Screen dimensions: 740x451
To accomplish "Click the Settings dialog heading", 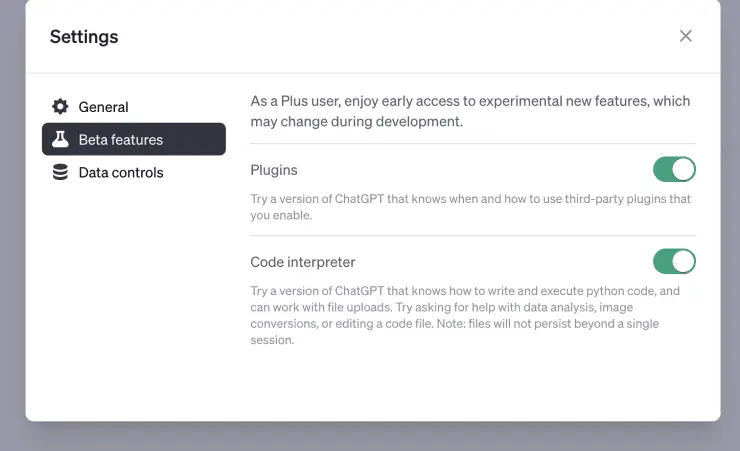I will [x=84, y=37].
